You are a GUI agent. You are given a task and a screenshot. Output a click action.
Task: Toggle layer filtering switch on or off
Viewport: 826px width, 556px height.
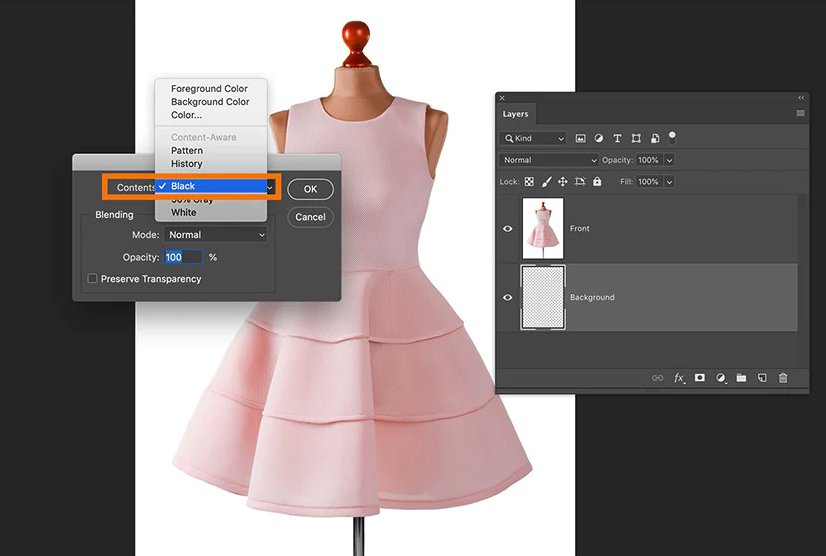[x=672, y=138]
